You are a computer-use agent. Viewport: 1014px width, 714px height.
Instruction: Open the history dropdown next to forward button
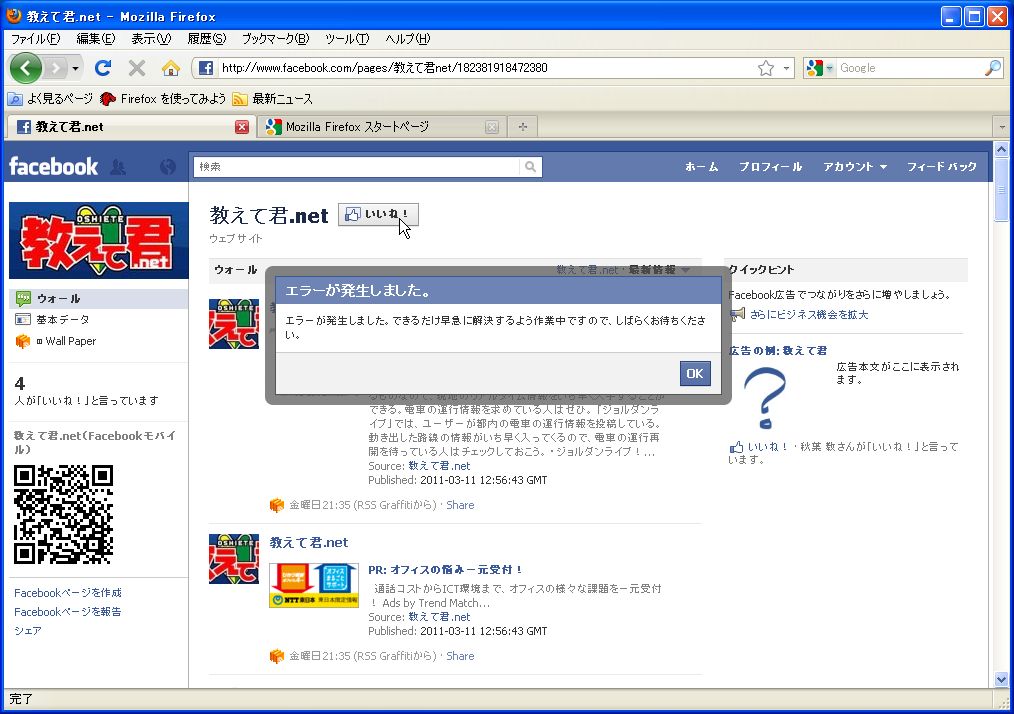click(x=75, y=69)
